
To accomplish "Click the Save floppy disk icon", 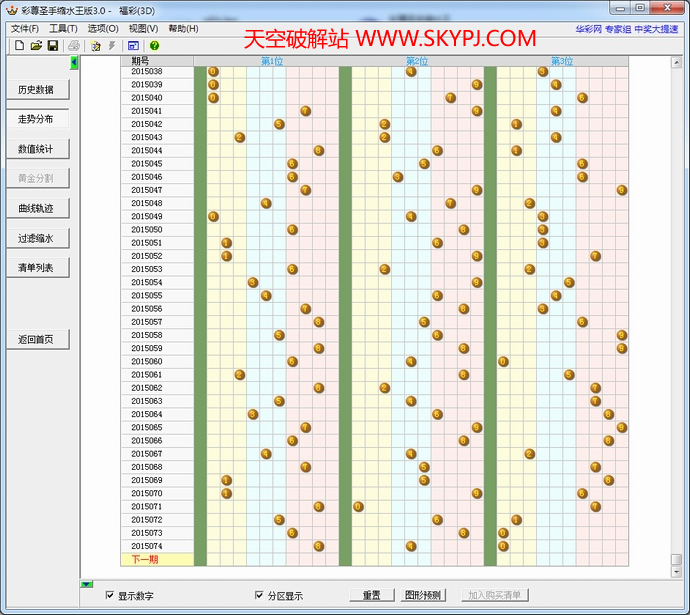I will tap(52, 46).
